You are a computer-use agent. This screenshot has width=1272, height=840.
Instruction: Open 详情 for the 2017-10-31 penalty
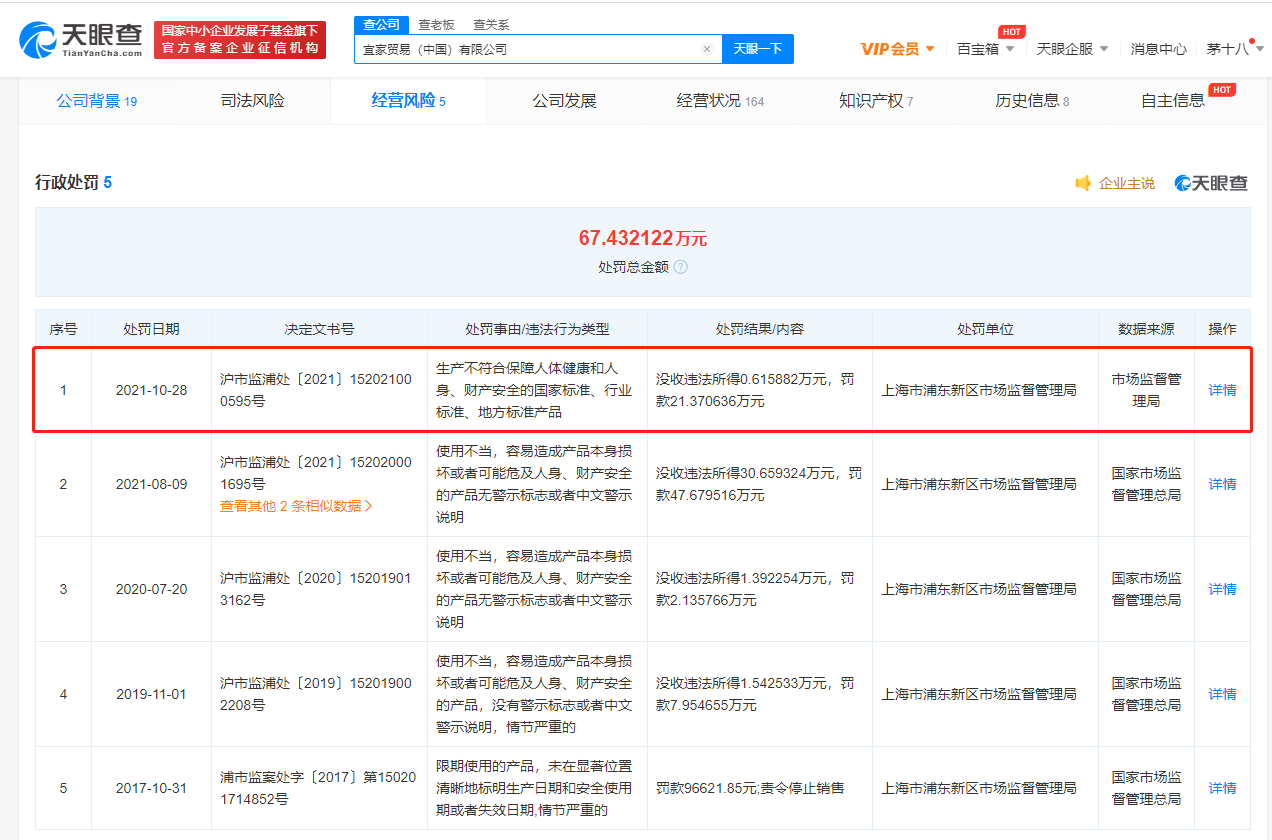(1222, 788)
